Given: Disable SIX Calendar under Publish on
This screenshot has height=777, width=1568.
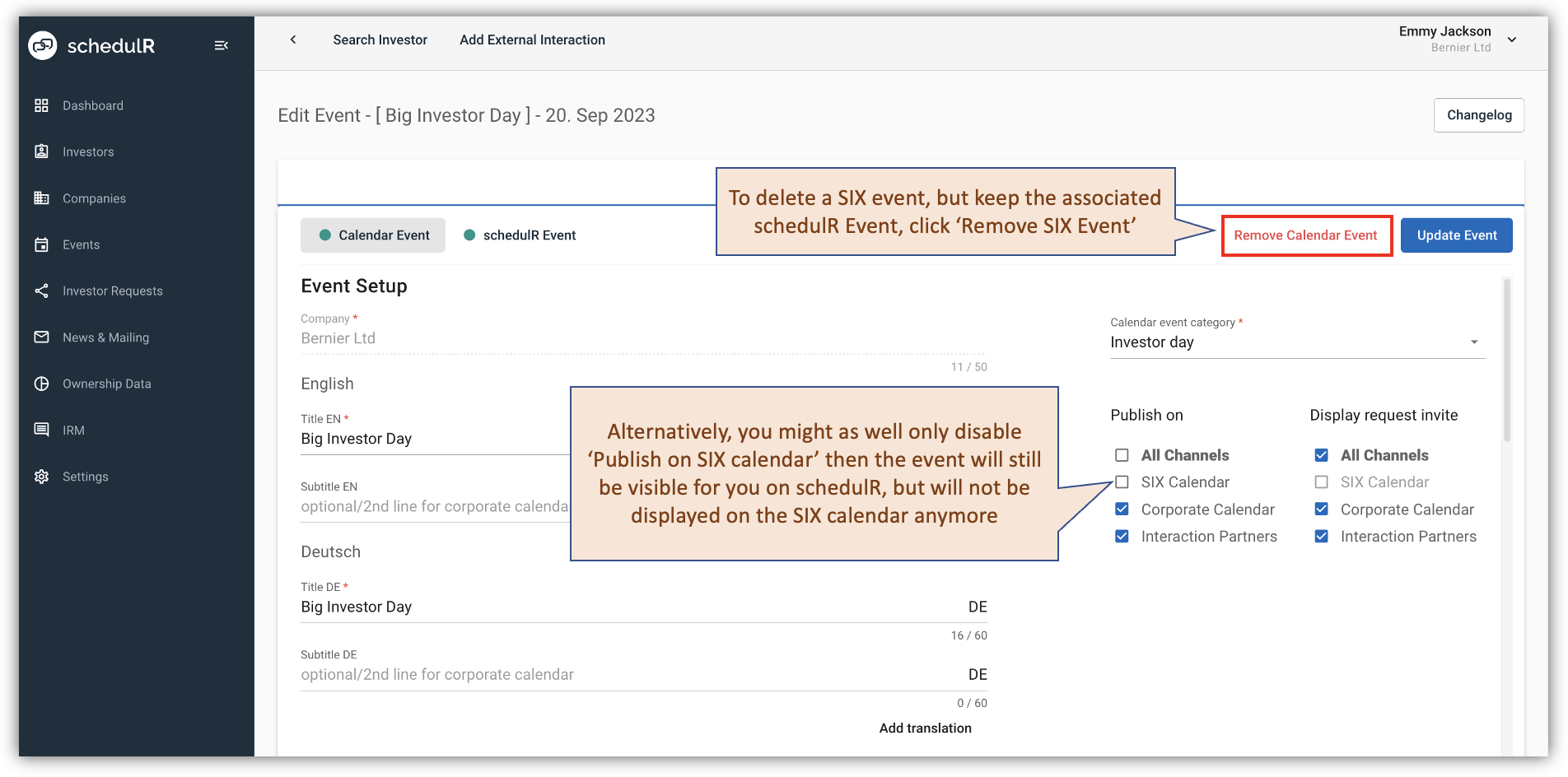Looking at the screenshot, I should pyautogui.click(x=1121, y=482).
